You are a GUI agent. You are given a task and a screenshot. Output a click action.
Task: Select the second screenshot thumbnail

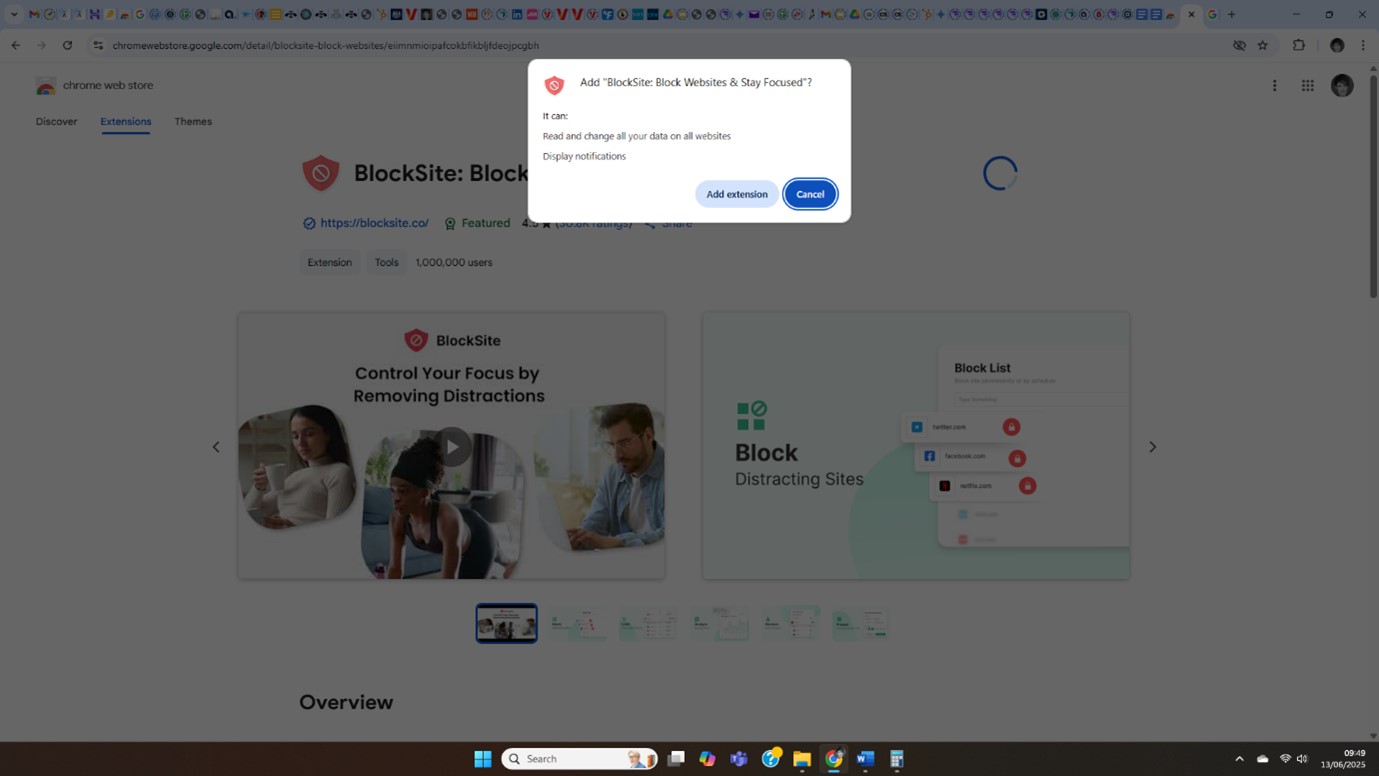point(577,622)
